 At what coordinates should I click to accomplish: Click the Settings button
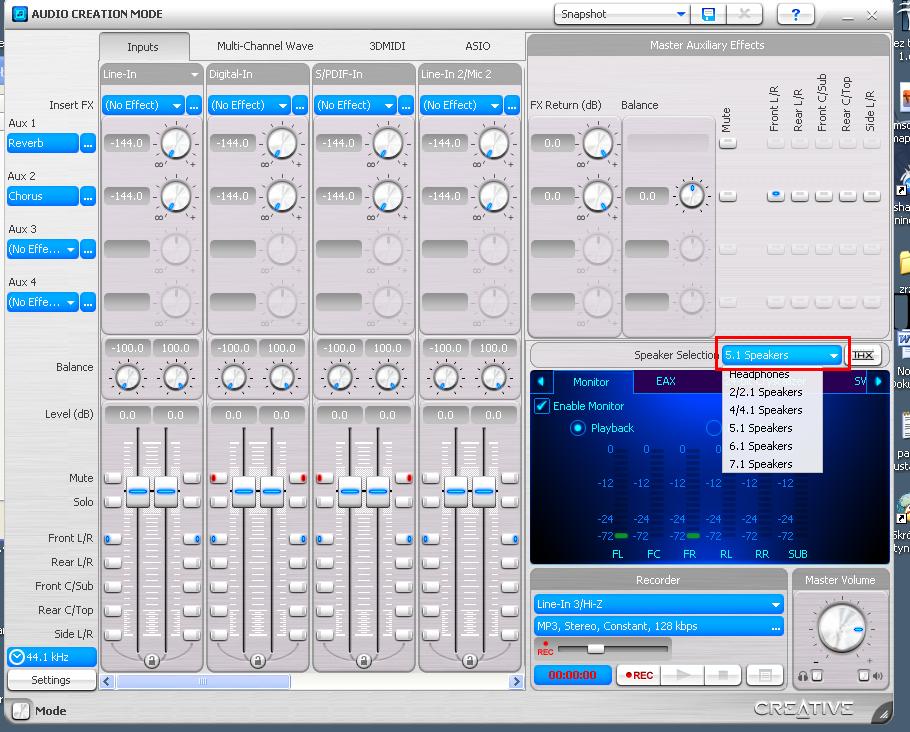[x=51, y=680]
